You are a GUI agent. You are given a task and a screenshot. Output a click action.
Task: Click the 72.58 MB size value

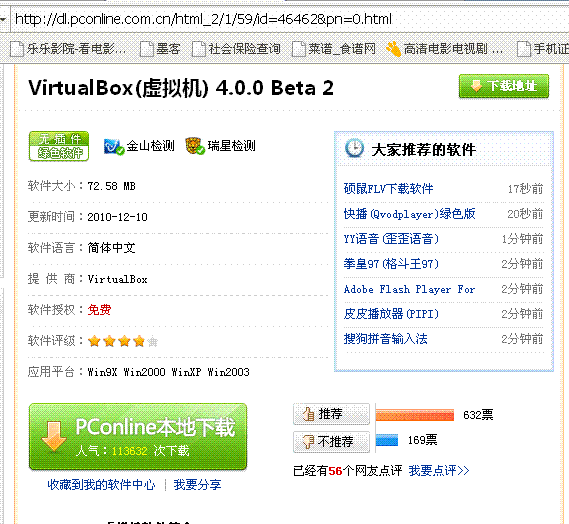(111, 186)
